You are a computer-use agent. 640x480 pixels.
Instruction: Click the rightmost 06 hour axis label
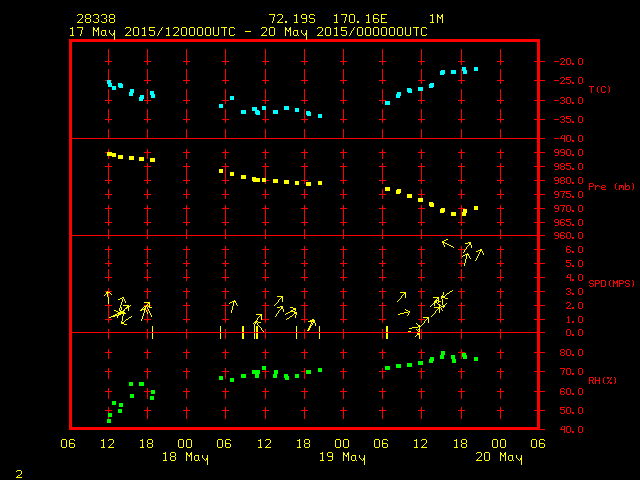pos(537,444)
